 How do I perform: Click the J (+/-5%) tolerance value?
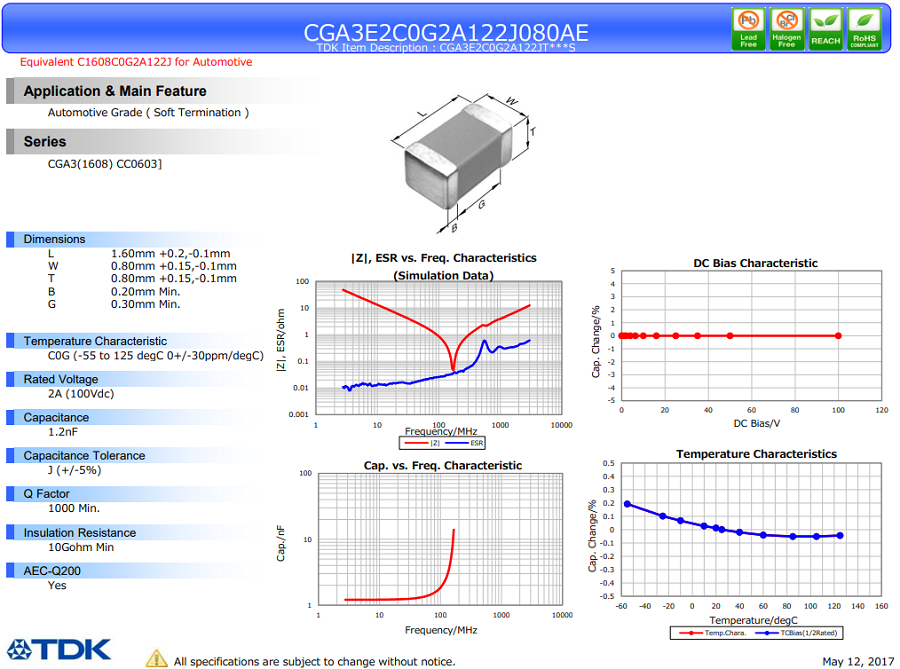coord(75,470)
